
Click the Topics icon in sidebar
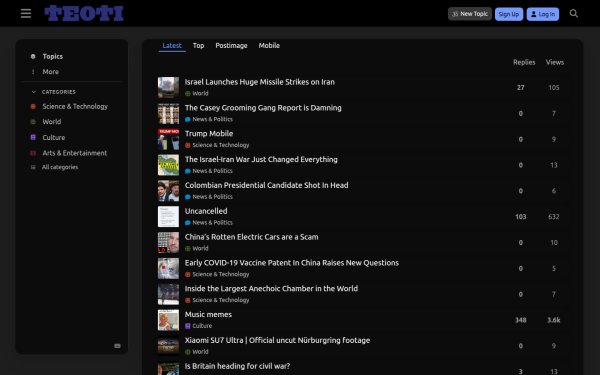(33, 56)
